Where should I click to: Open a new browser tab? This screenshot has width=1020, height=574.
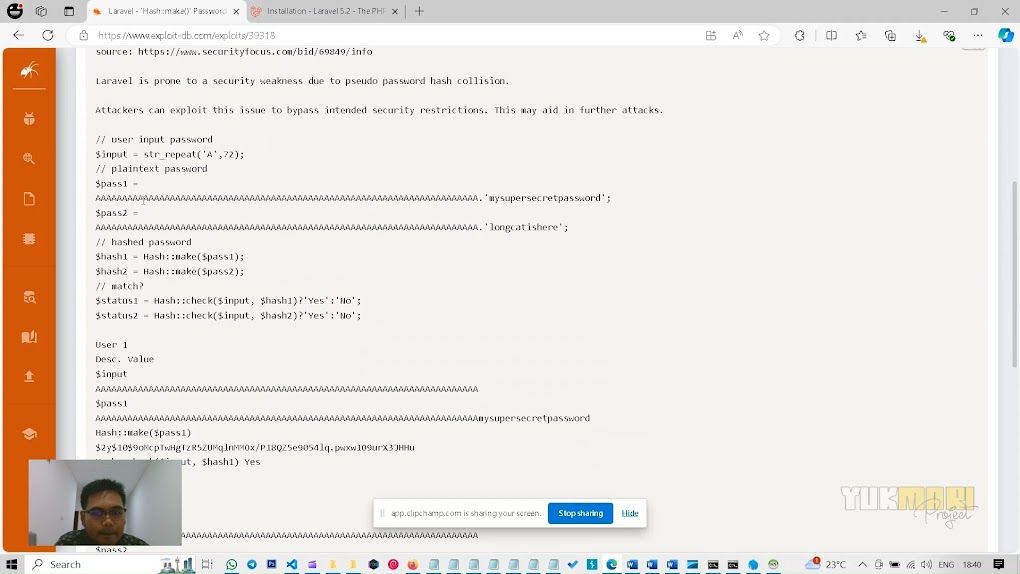point(420,11)
